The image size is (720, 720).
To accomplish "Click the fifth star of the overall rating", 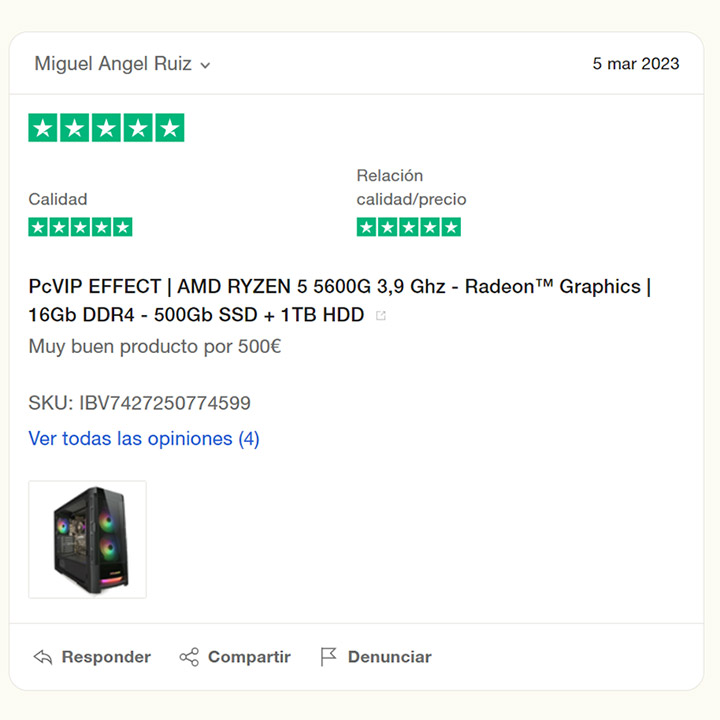I will click(170, 128).
